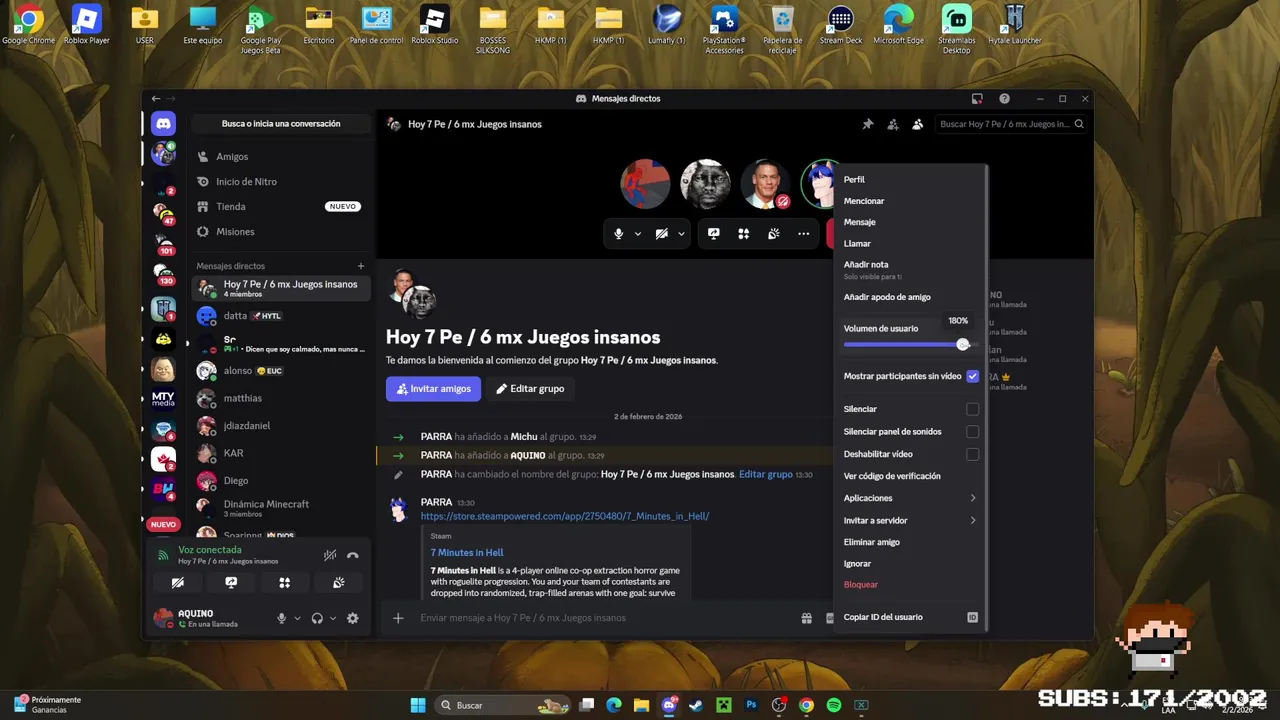Open inbox icon in title bar
Viewport: 1280px width, 720px height.
coord(977,99)
